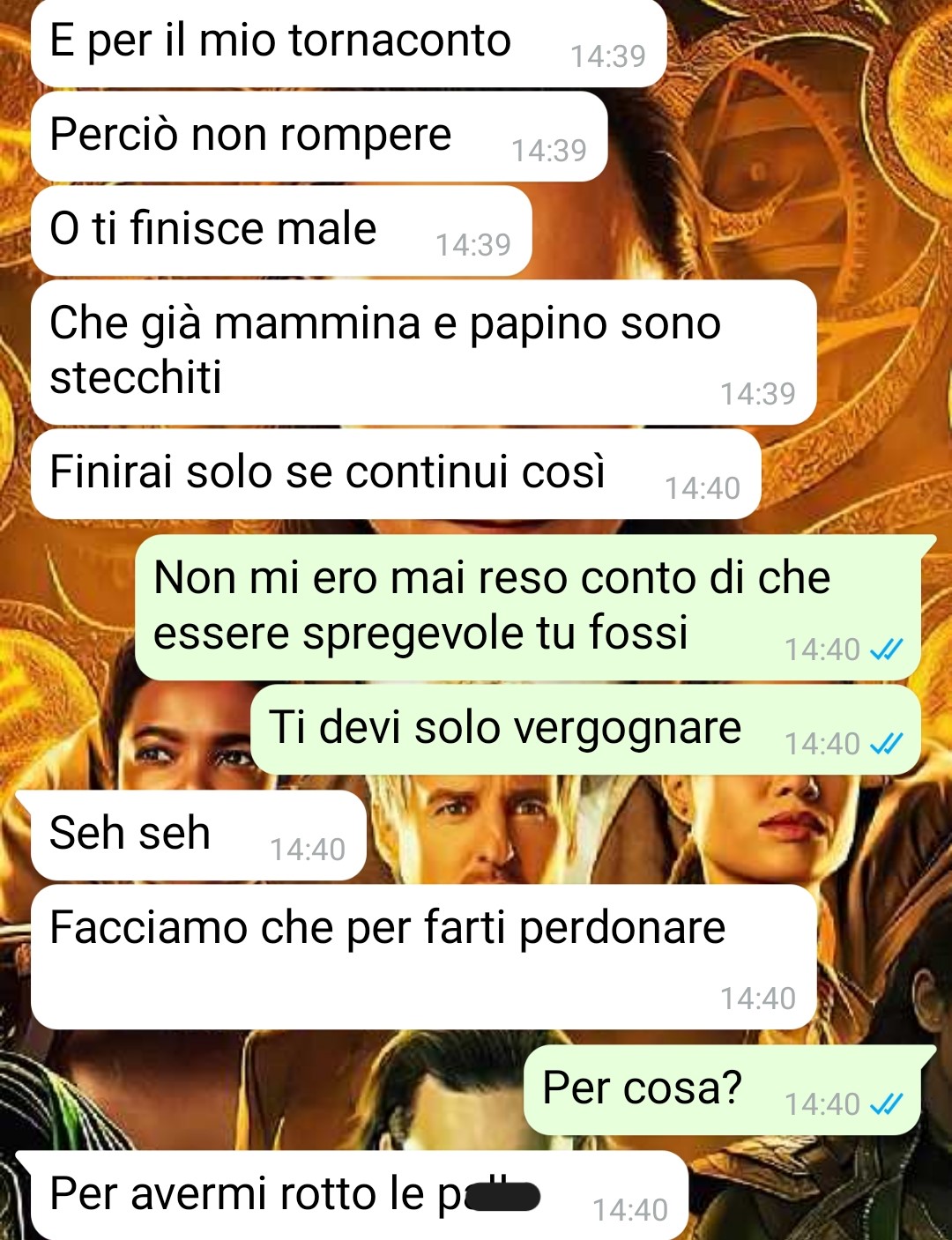The width and height of the screenshot is (952, 1240).
Task: Select the message 'Perciò non rompere'
Action: pos(319,137)
